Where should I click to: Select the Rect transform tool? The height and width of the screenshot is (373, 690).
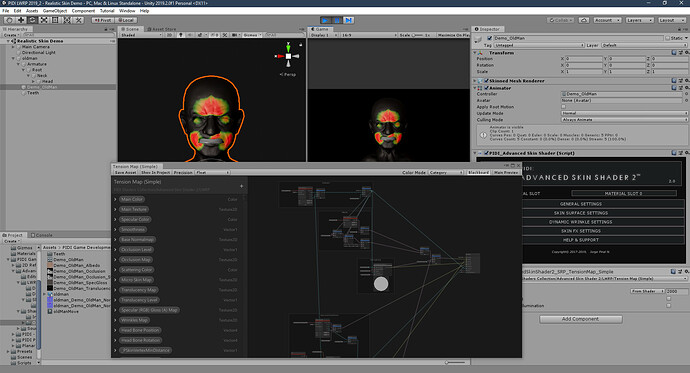coord(55,20)
